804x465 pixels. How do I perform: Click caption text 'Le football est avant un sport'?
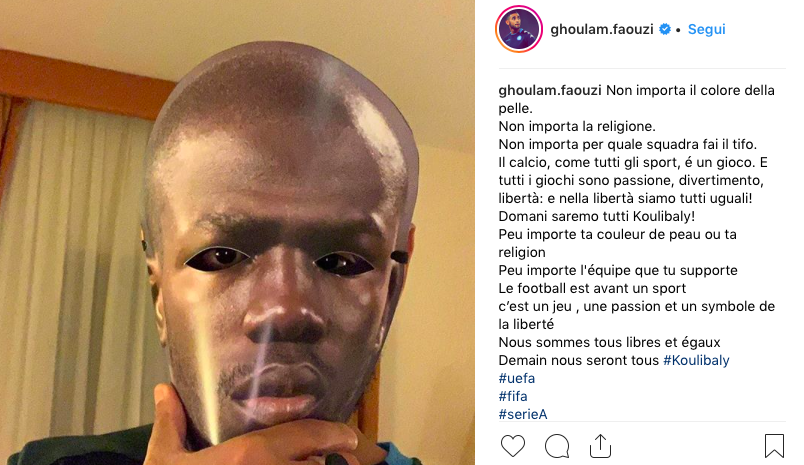tap(592, 288)
